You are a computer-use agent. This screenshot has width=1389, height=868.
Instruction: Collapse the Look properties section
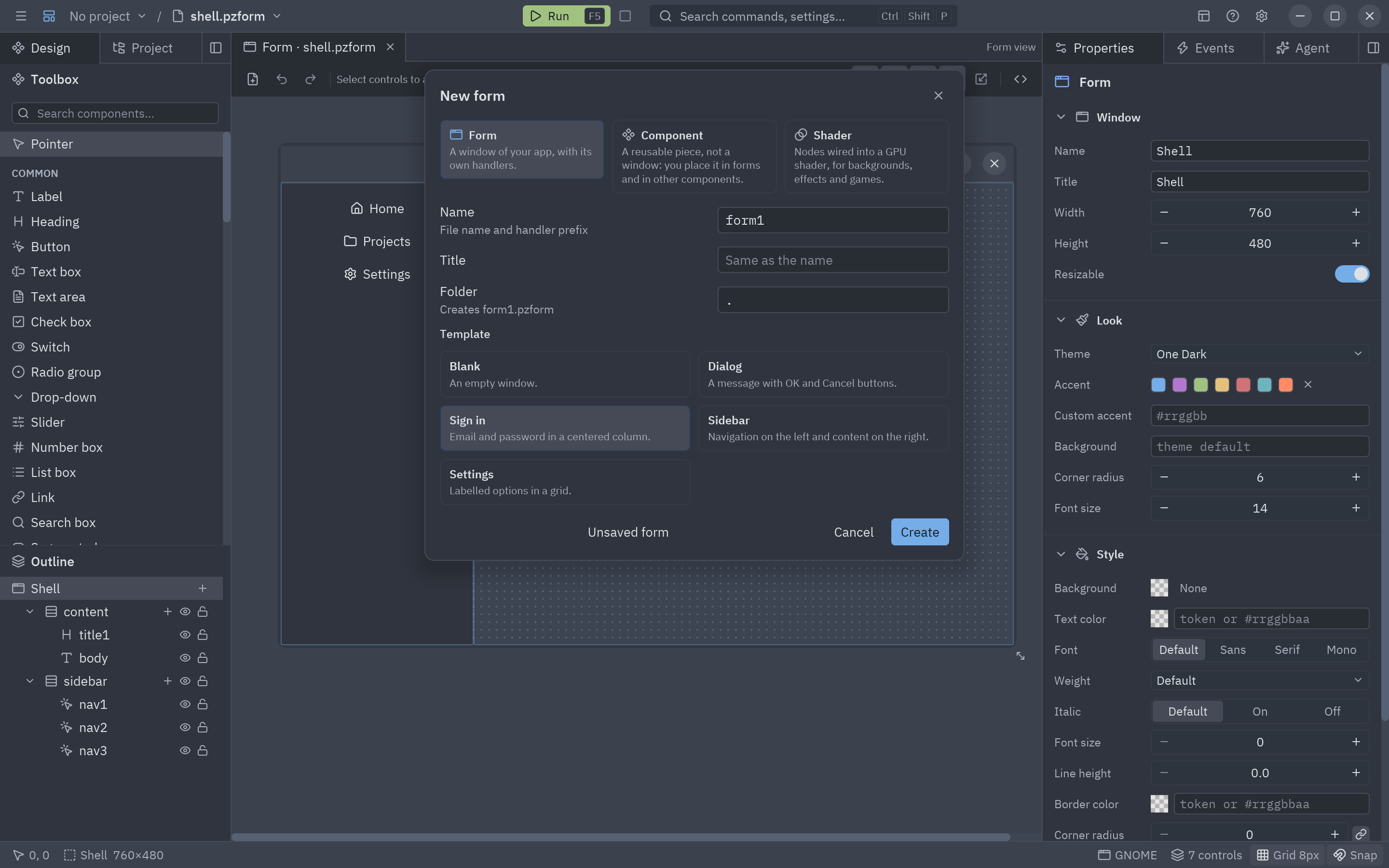[1061, 320]
